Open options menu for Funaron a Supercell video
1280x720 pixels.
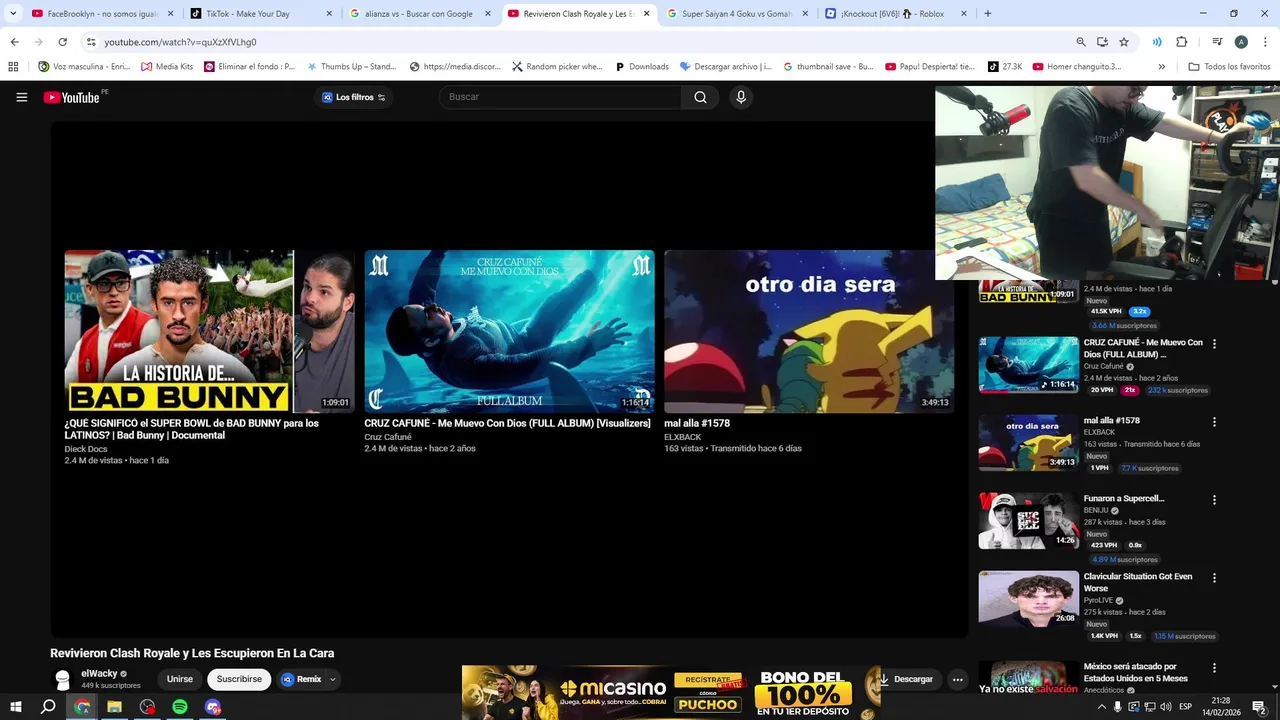pyautogui.click(x=1215, y=500)
